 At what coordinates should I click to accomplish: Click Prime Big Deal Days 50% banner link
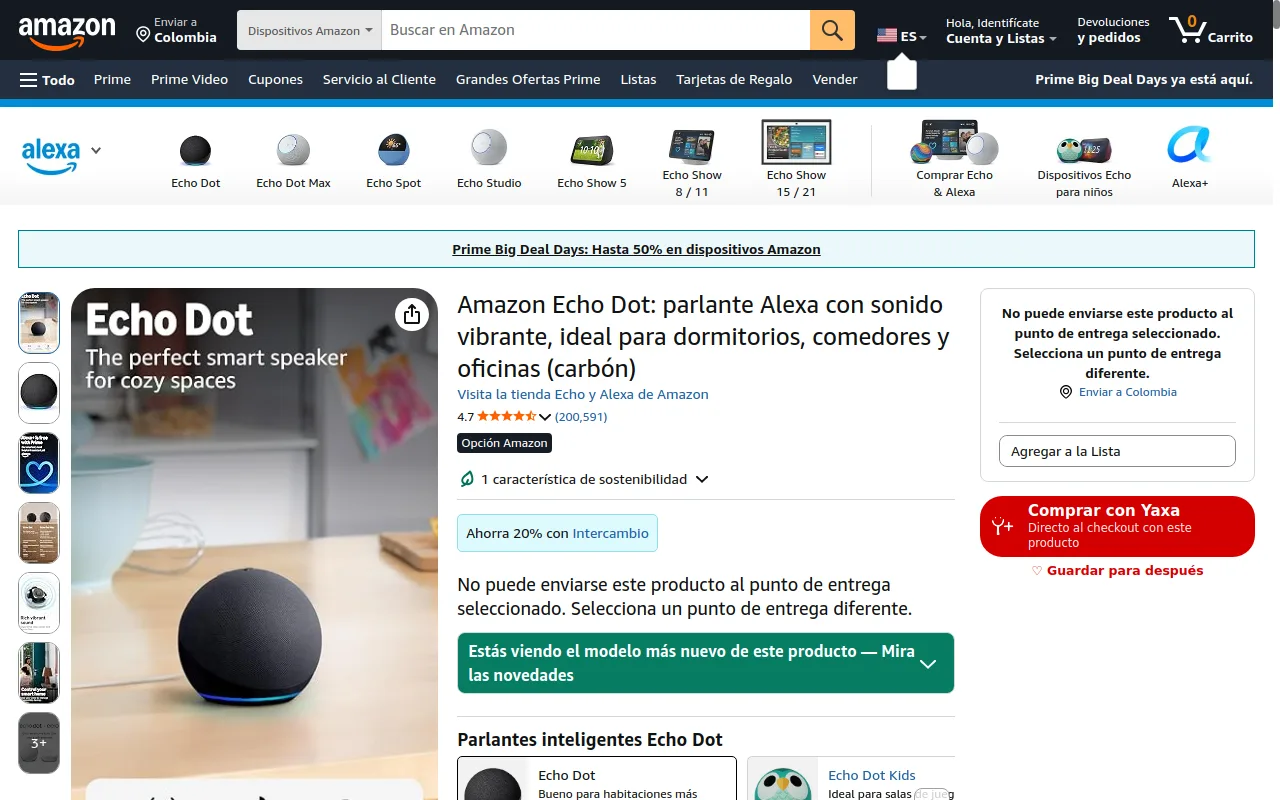[636, 249]
